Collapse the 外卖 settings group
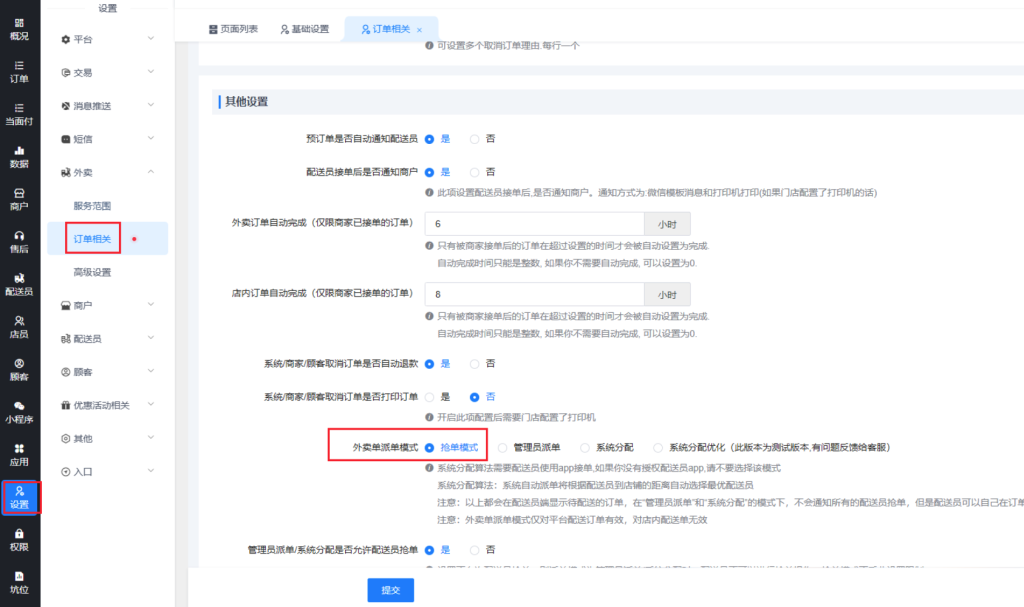 (107, 172)
